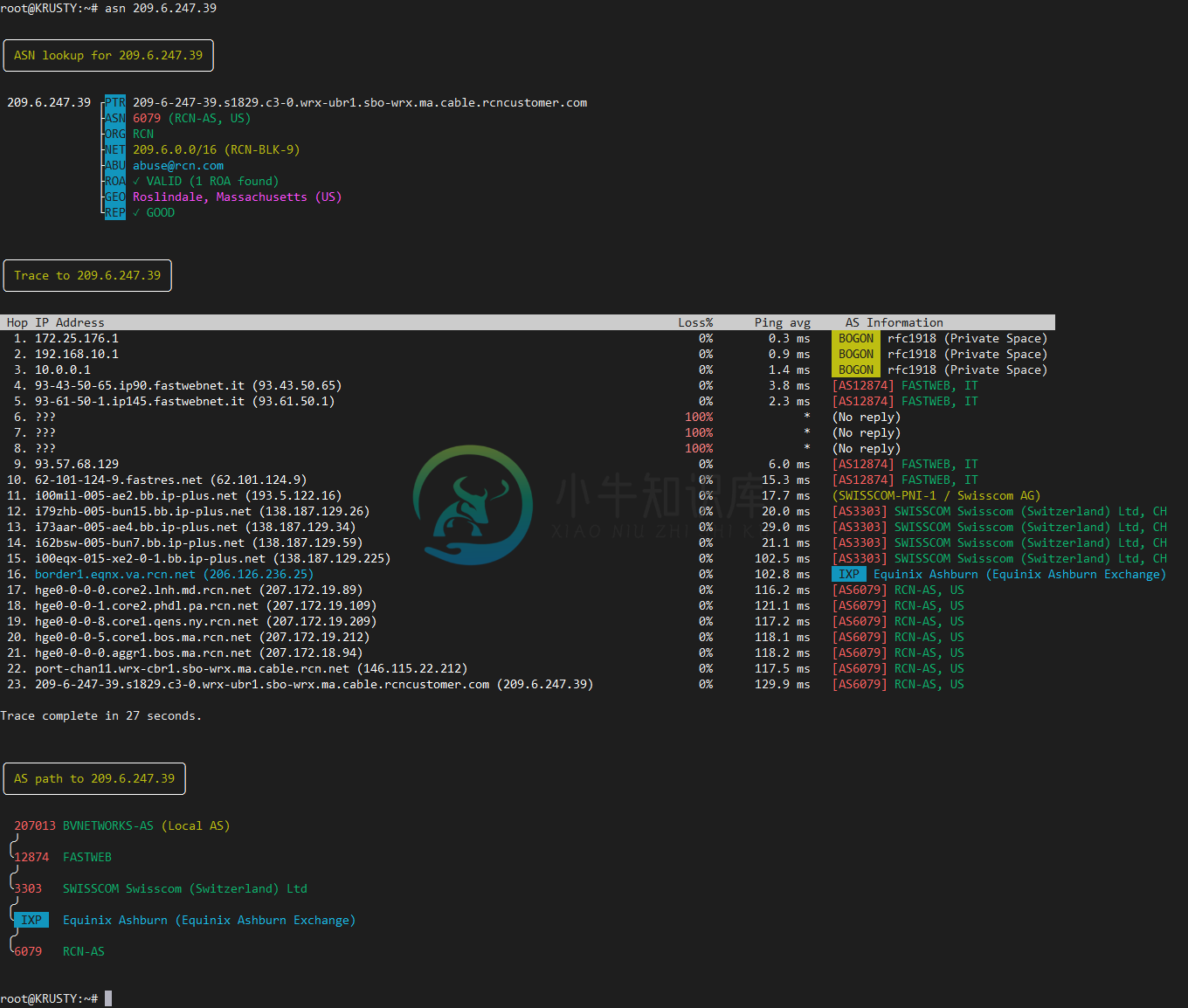Screen dimensions: 1188x1008
Task: Click the 100% loss value on hop 6
Action: (699, 417)
